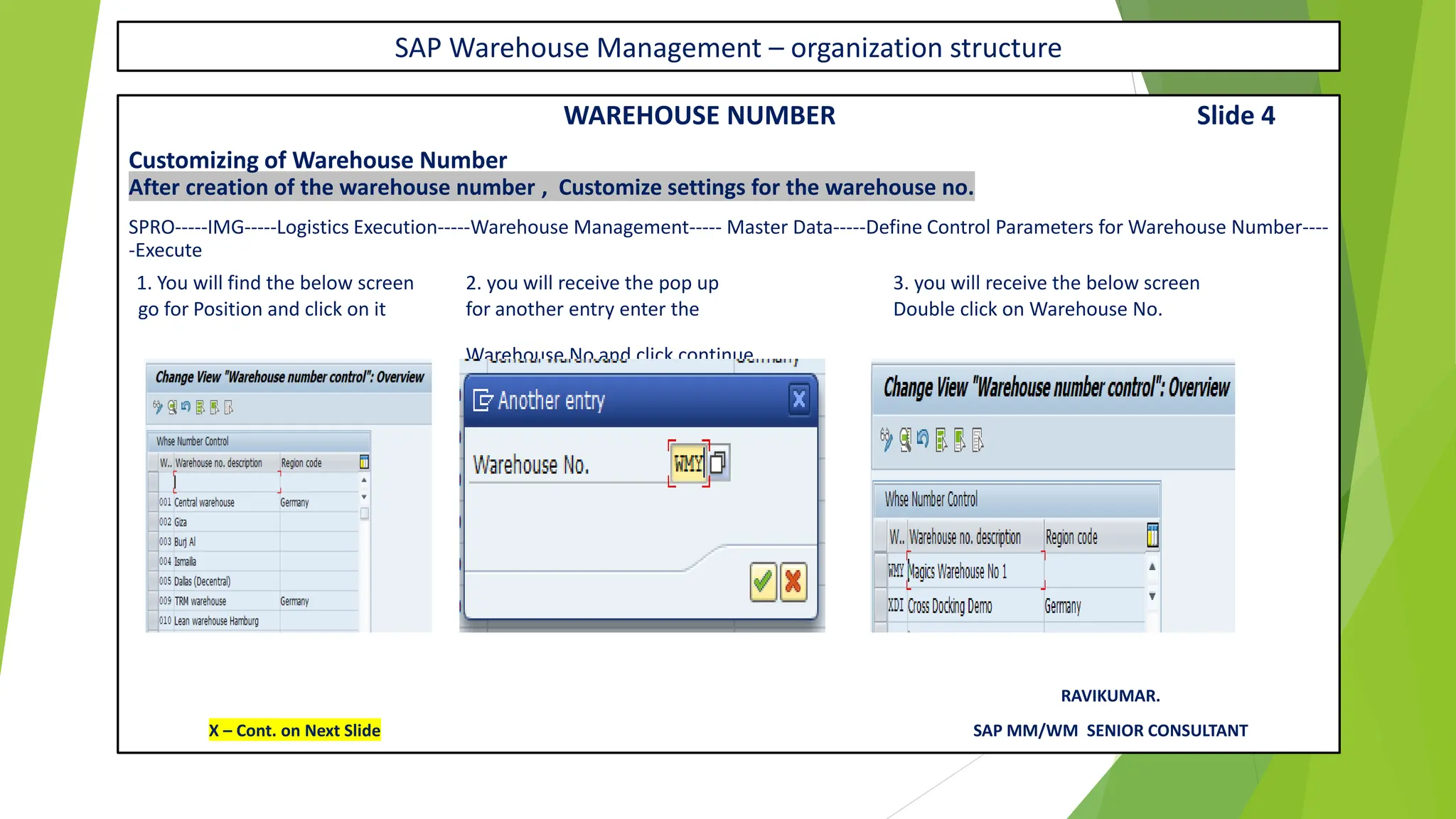Open search help icon beside the WMY field

coord(718,463)
